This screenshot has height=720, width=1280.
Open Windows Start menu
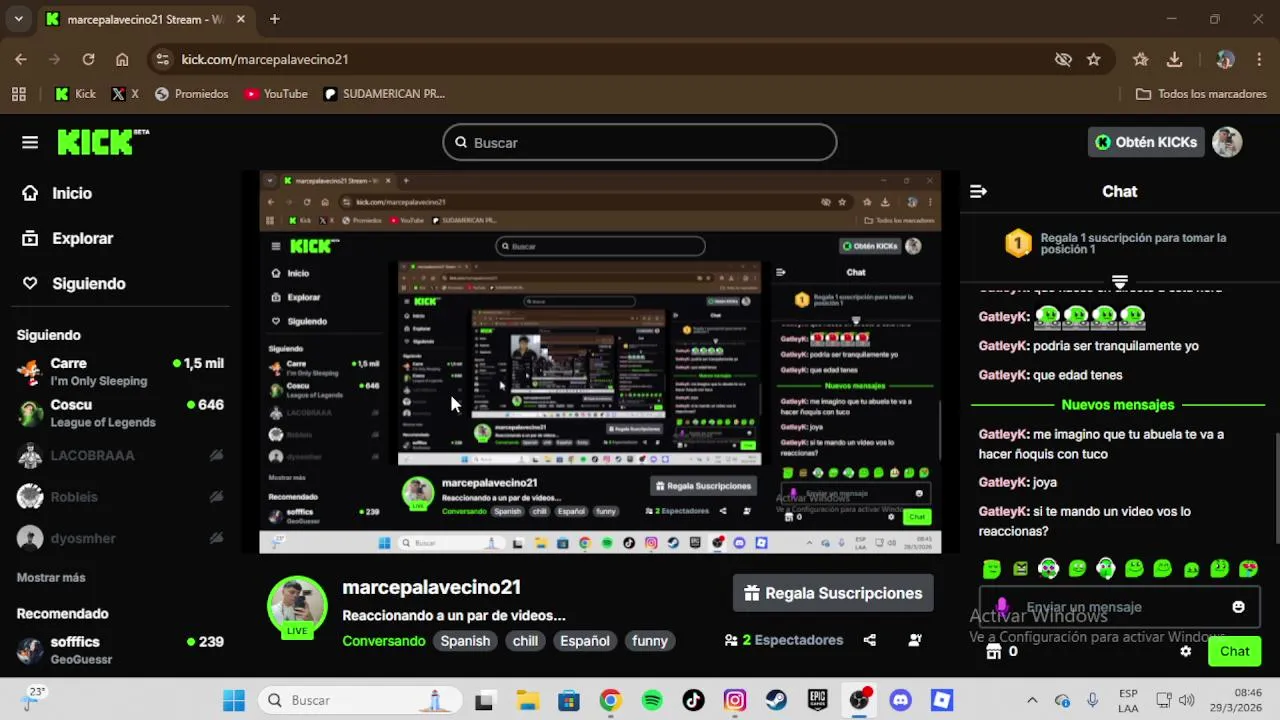tap(234, 700)
